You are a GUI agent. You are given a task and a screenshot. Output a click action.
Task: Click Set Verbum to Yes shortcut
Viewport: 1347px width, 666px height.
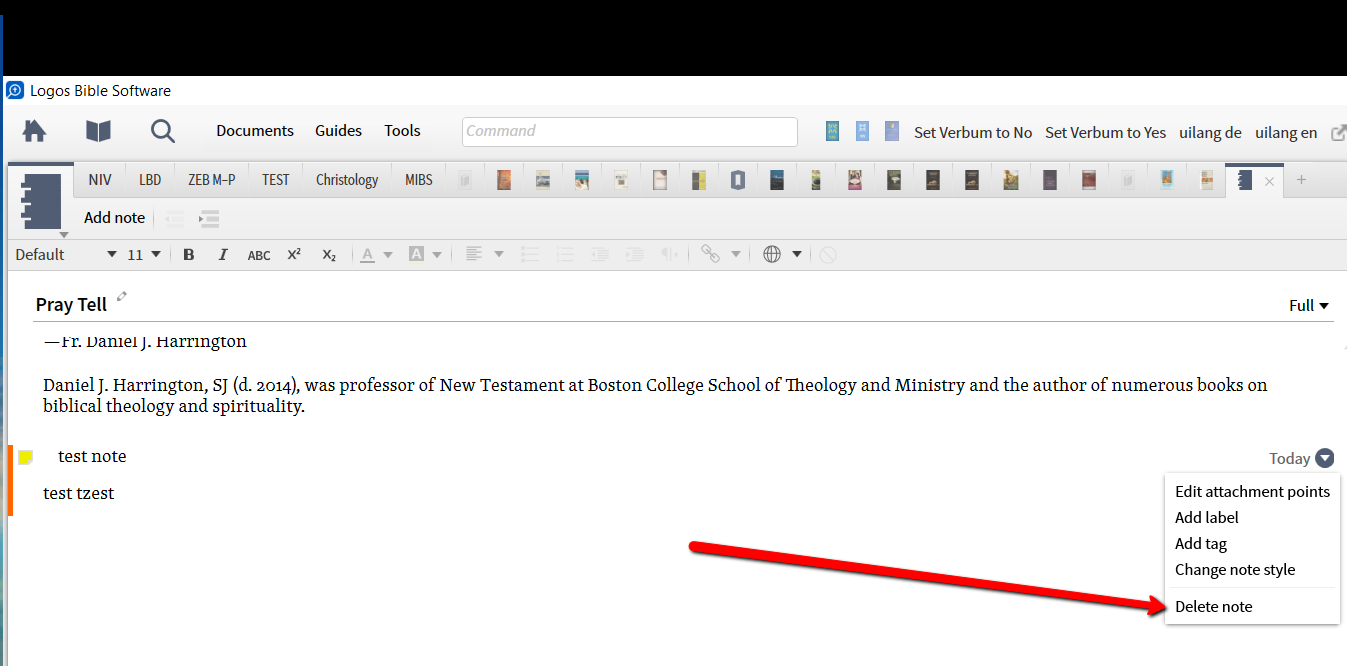[1105, 132]
